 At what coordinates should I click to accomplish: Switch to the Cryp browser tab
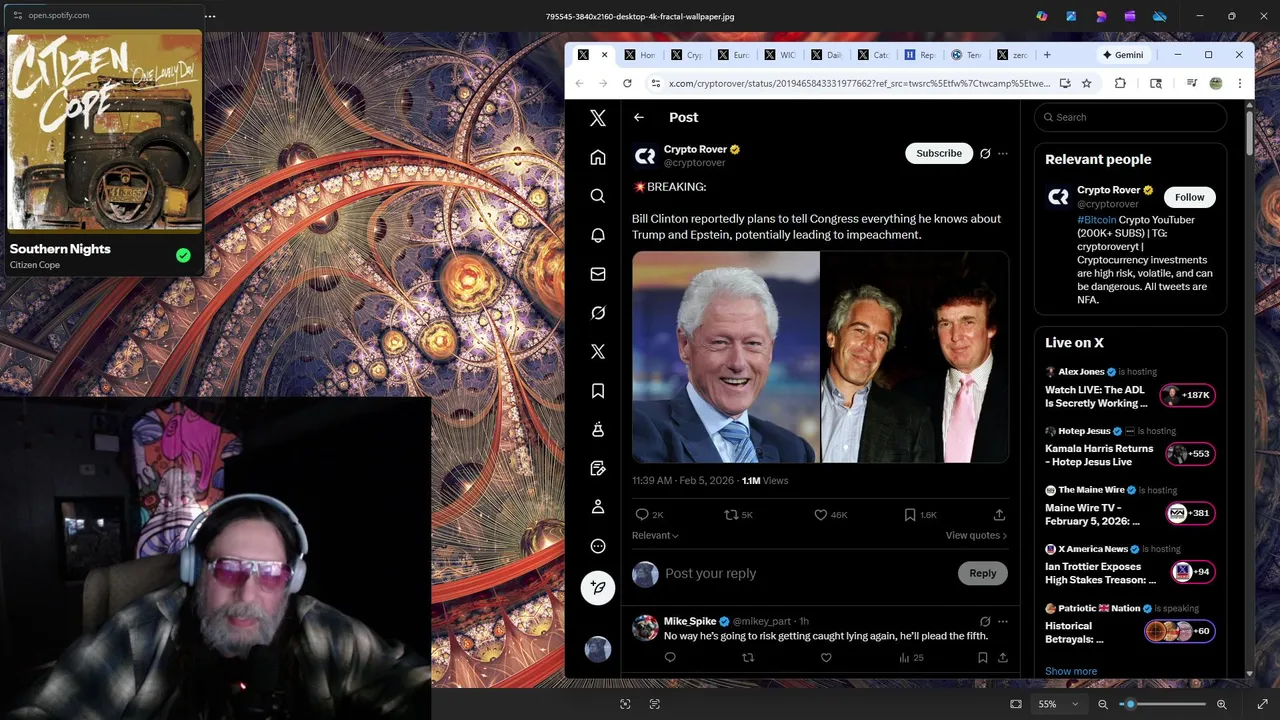coord(686,55)
